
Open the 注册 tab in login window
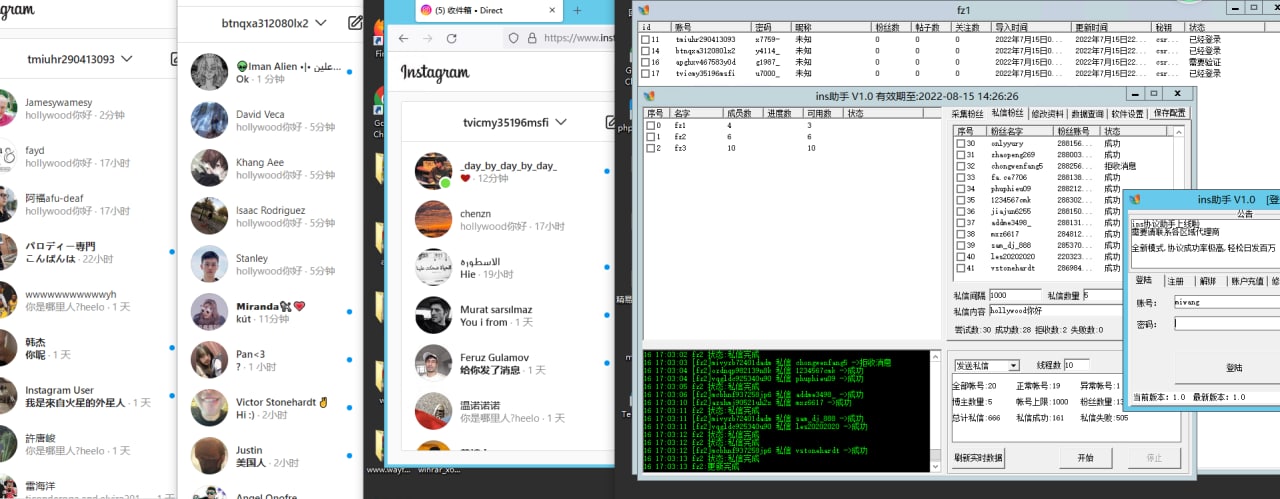pos(1175,282)
